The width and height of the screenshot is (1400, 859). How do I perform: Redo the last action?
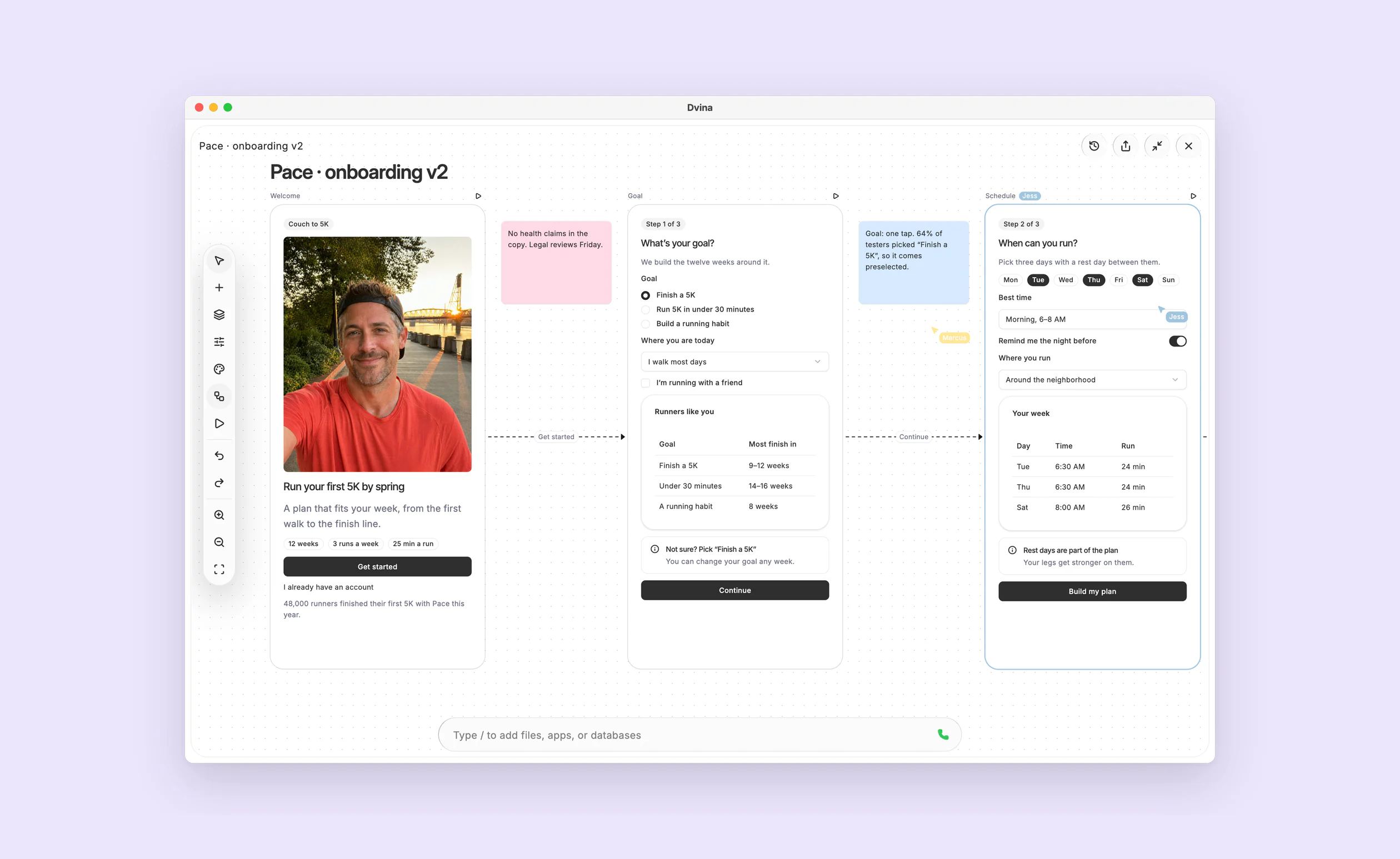pos(219,483)
